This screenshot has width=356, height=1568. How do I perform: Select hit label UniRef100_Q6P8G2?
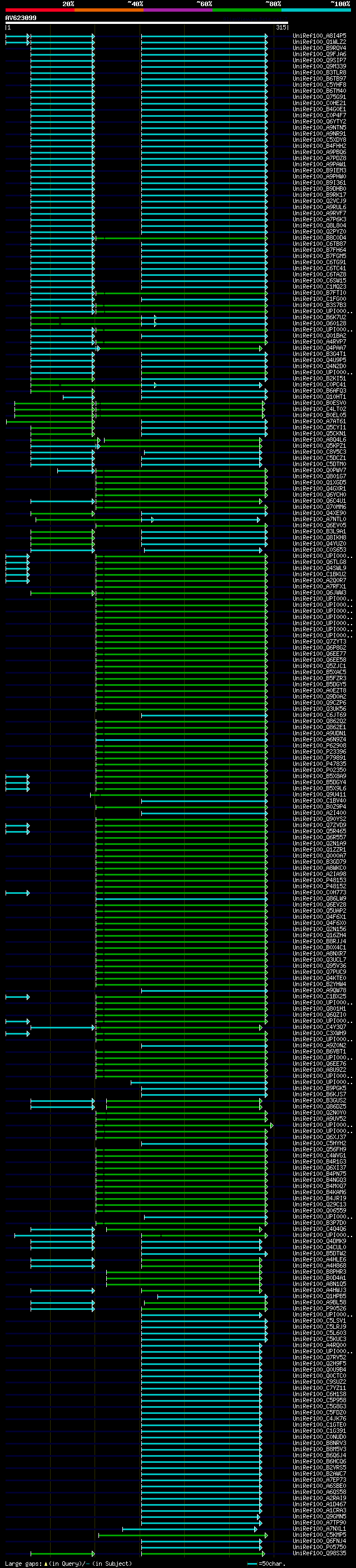point(319,647)
